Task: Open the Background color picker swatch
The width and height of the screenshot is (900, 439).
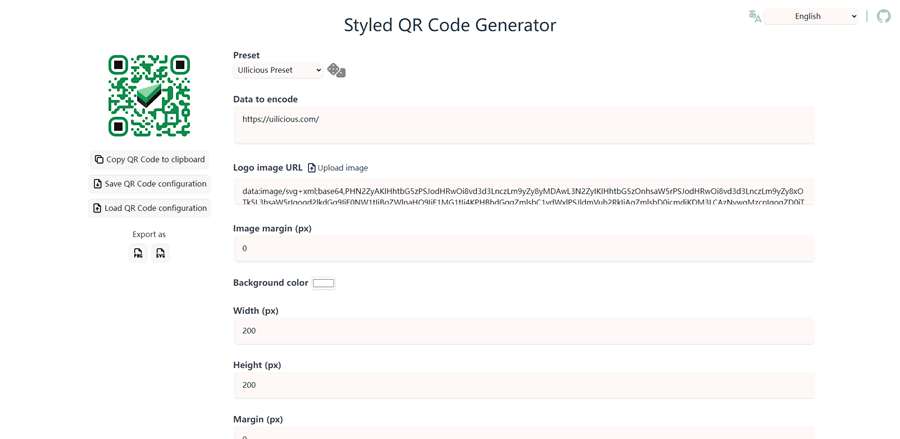Action: (x=323, y=283)
